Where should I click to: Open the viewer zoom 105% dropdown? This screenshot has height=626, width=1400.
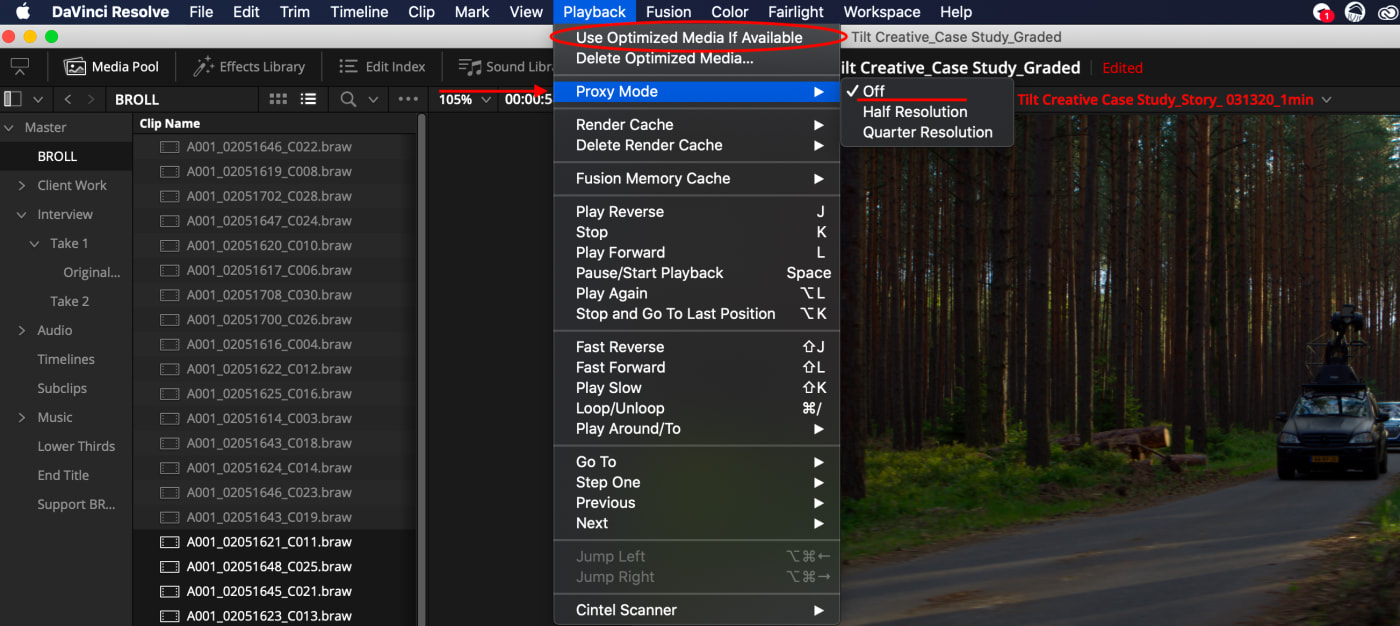465,99
